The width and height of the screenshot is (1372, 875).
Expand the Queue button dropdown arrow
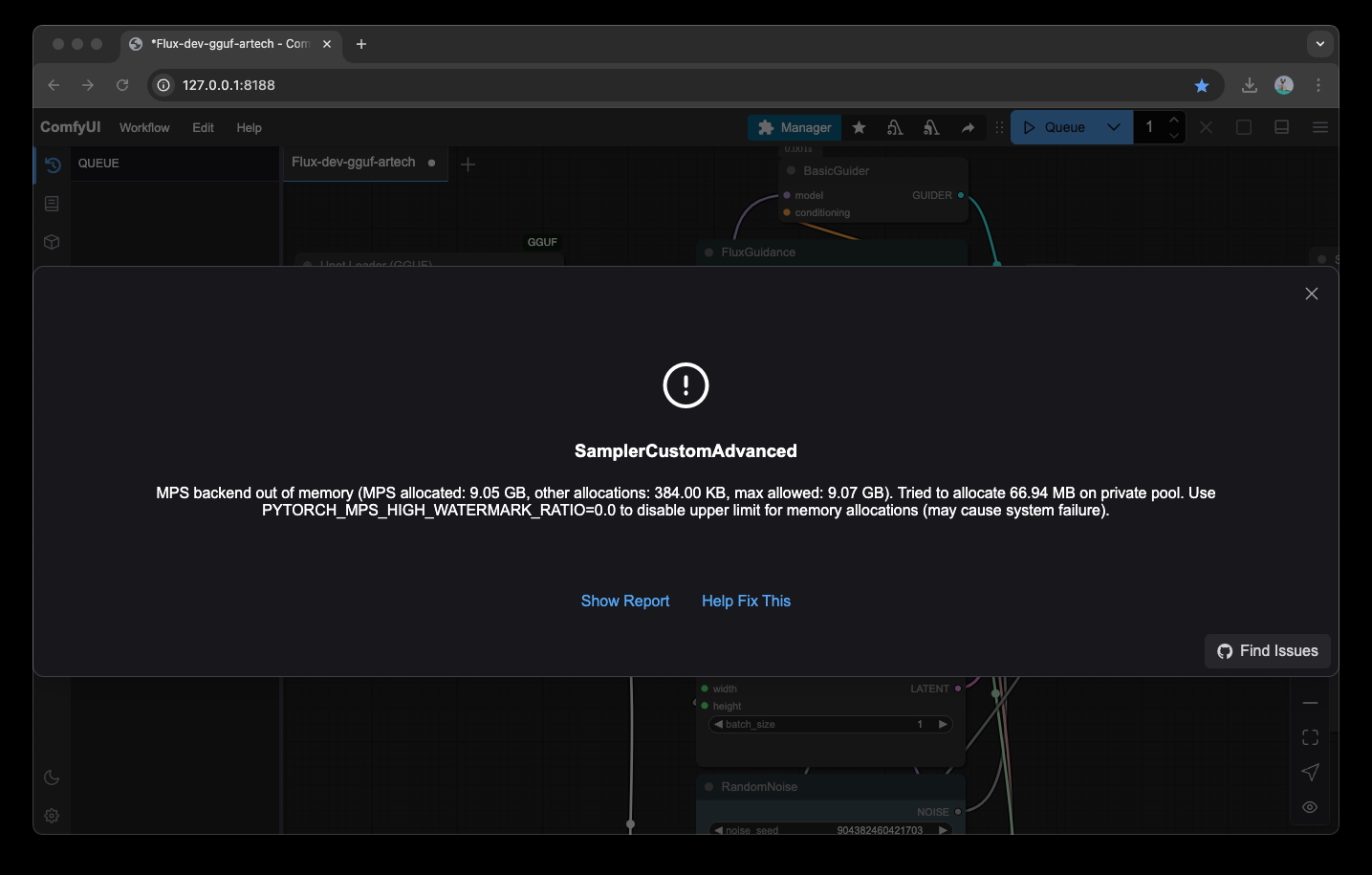click(x=1114, y=127)
